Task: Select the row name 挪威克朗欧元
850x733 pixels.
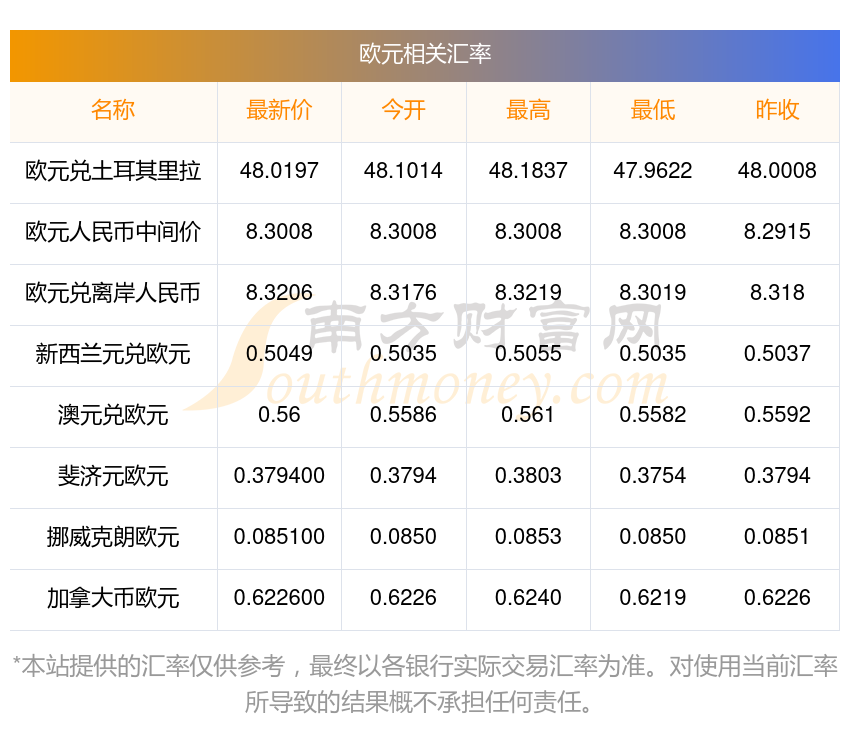Action: [x=113, y=537]
